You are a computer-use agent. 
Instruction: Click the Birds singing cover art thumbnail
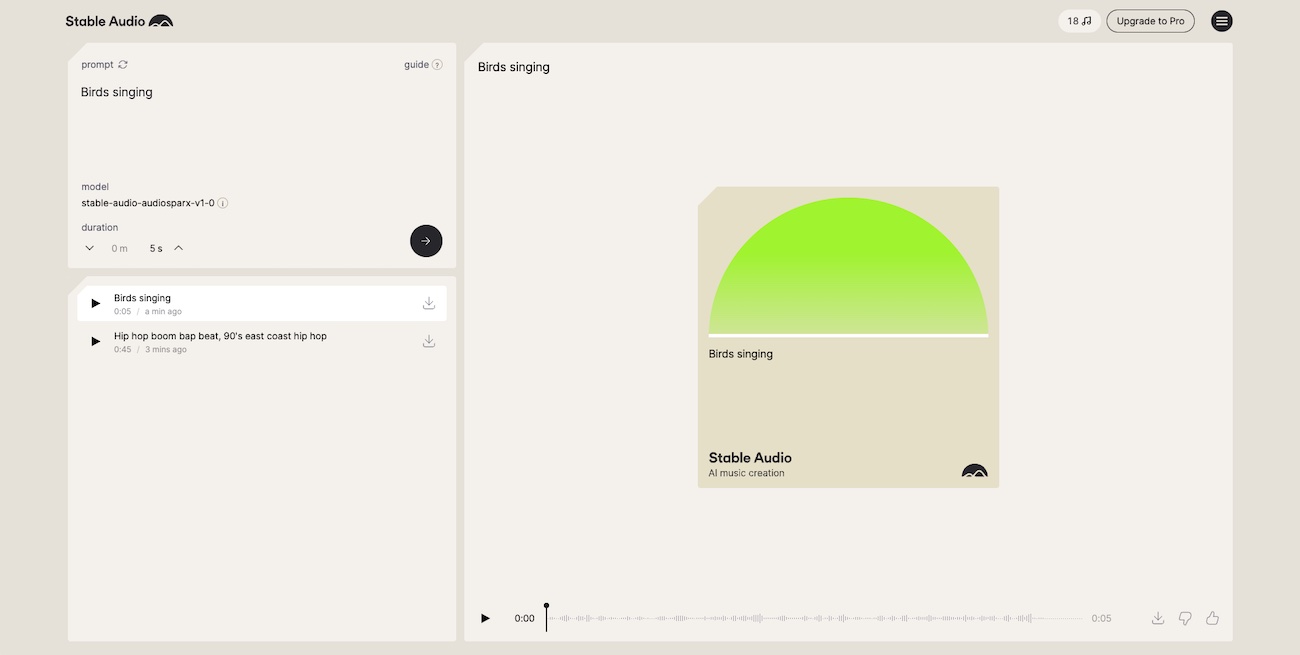pos(848,337)
